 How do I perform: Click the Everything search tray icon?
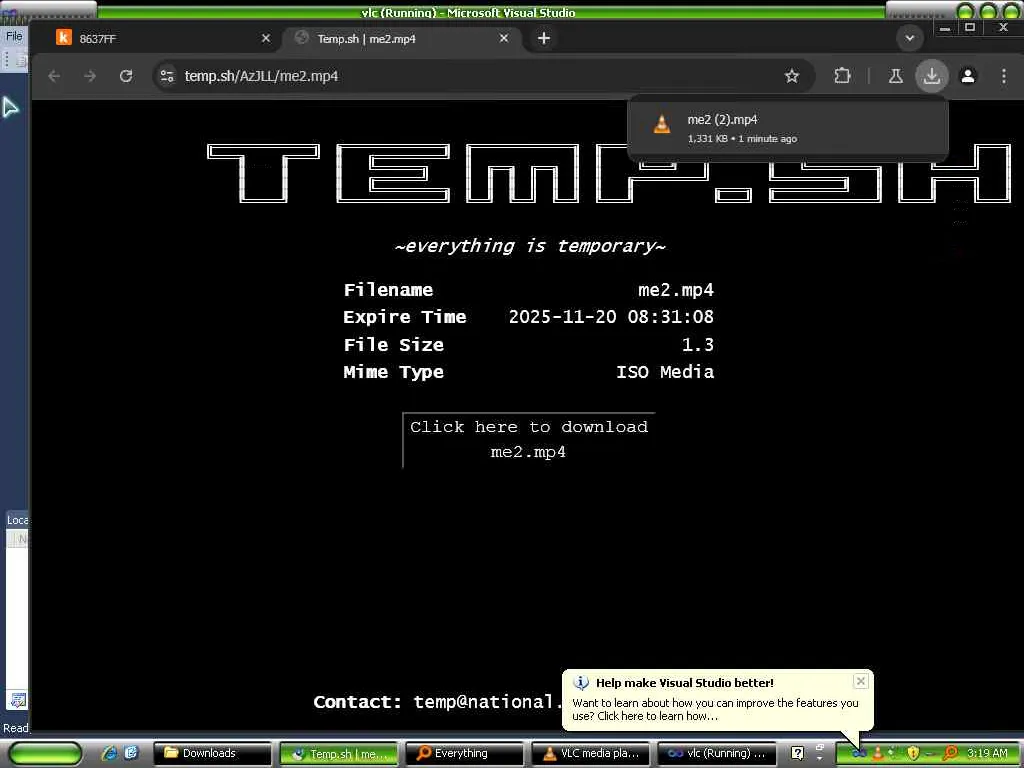[950, 753]
